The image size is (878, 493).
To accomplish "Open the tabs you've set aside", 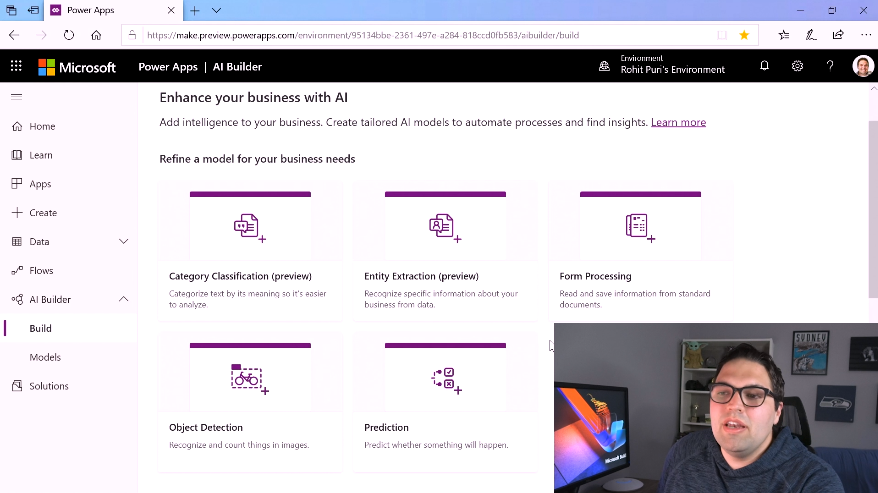I will [x=11, y=10].
